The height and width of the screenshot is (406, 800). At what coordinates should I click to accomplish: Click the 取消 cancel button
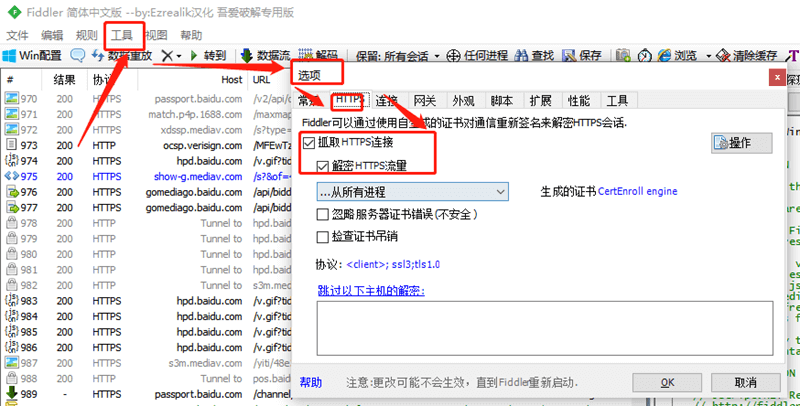point(746,383)
